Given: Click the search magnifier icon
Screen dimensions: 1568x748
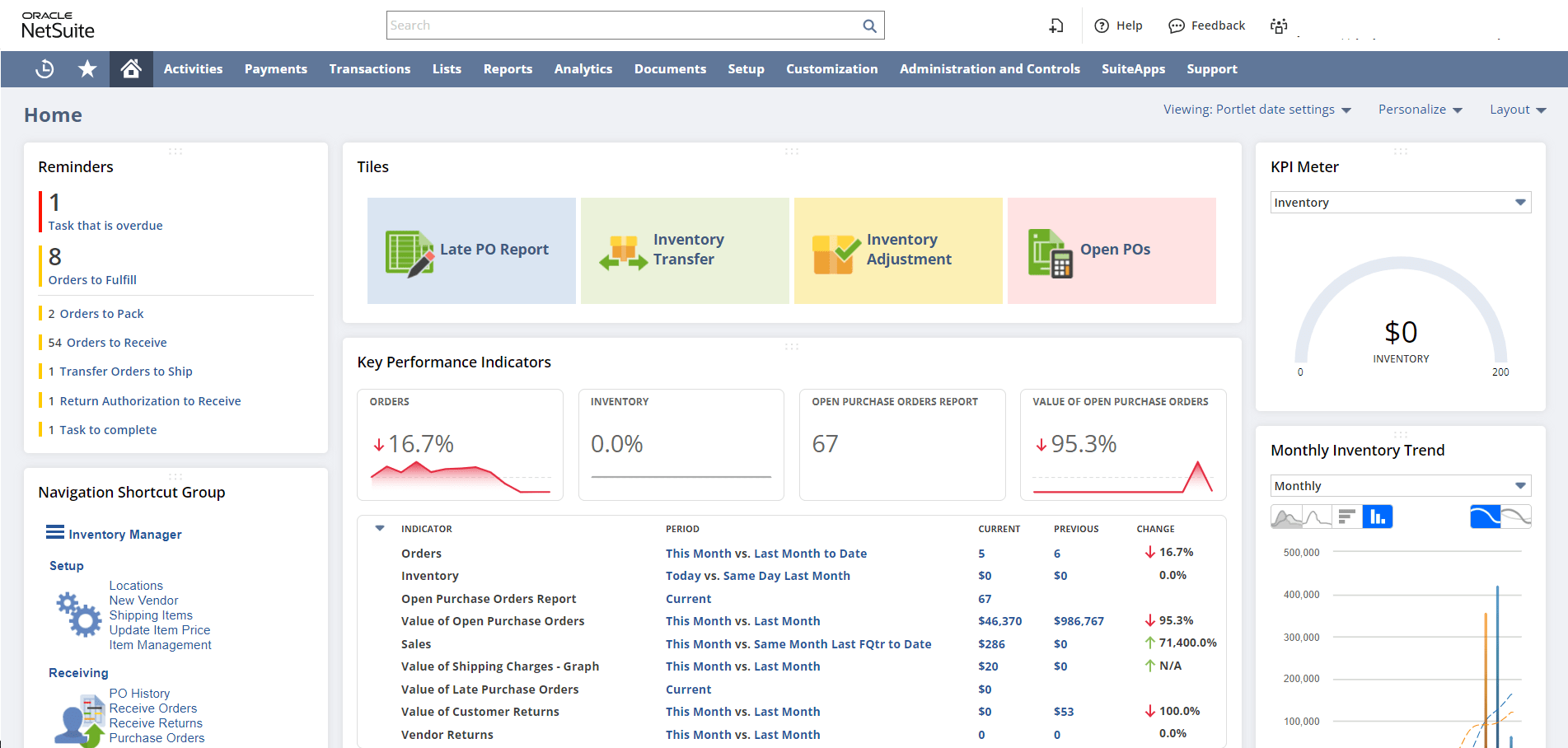Looking at the screenshot, I should pos(869,26).
